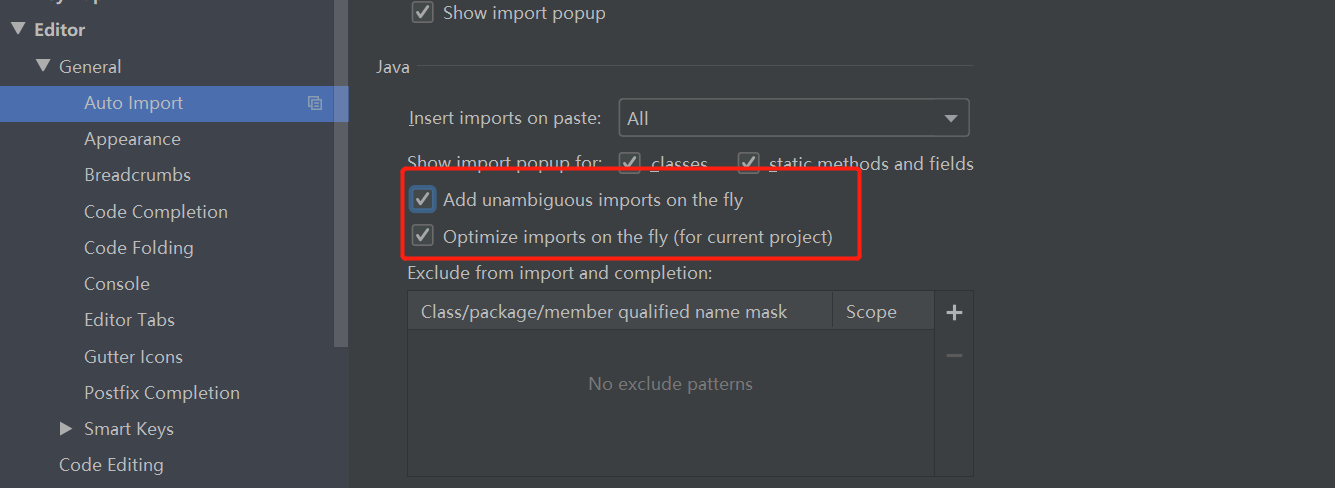Disable Optimize imports on the fly
The height and width of the screenshot is (488, 1335).
point(423,237)
